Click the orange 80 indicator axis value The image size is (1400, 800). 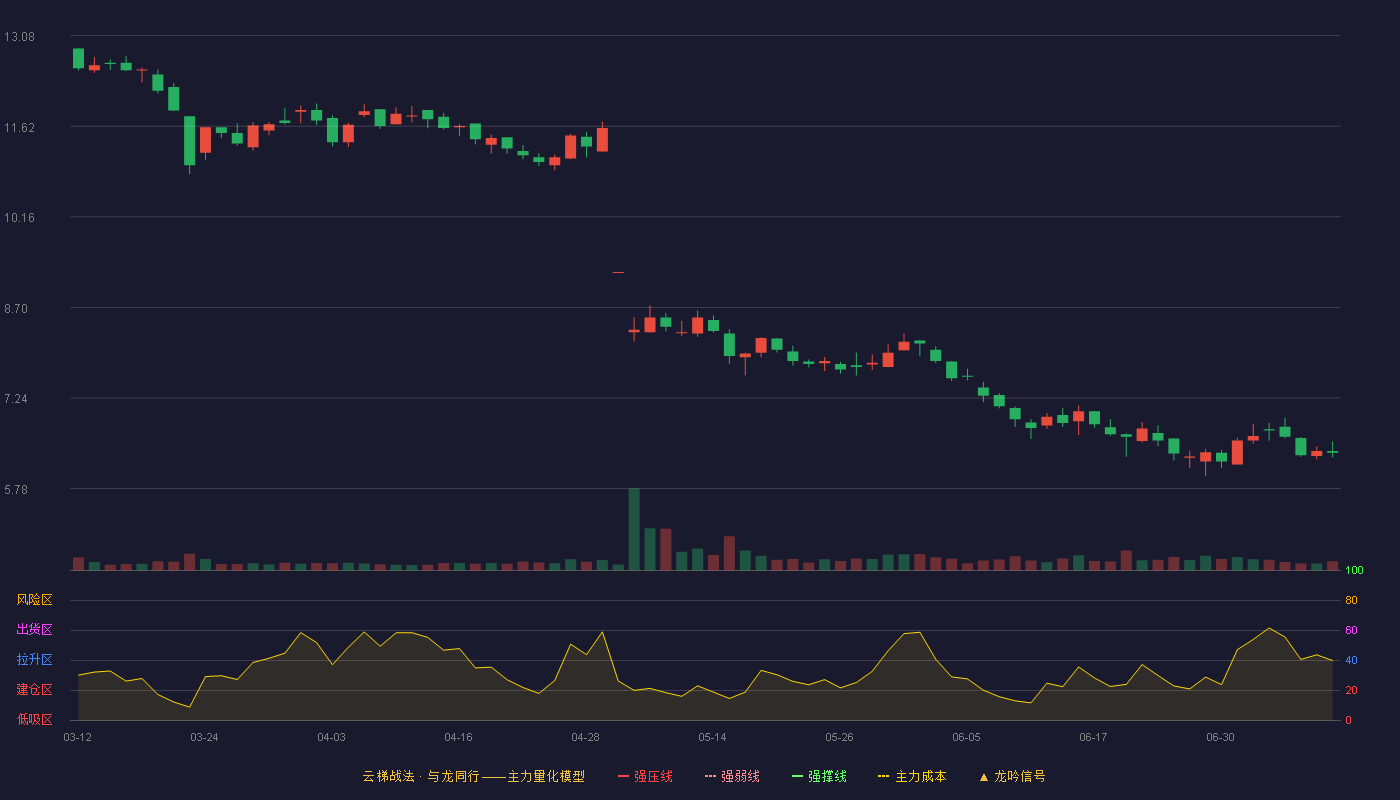click(1351, 600)
